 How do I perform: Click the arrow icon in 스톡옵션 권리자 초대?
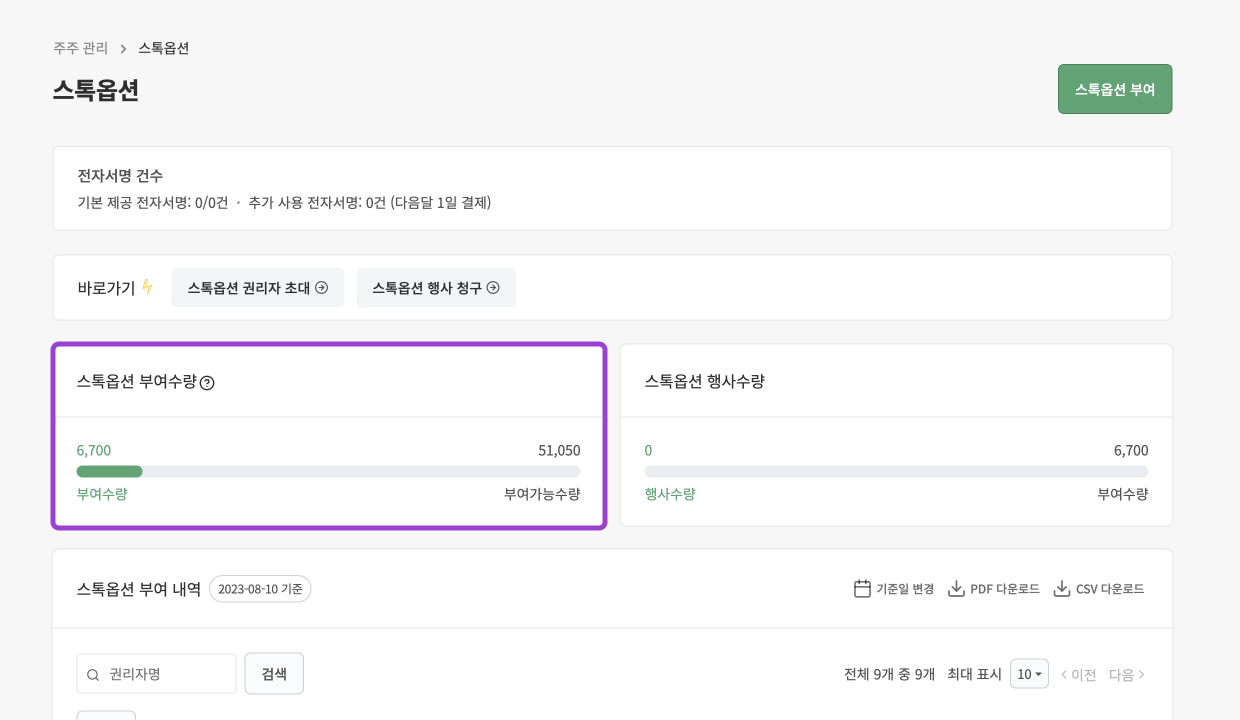coord(321,287)
